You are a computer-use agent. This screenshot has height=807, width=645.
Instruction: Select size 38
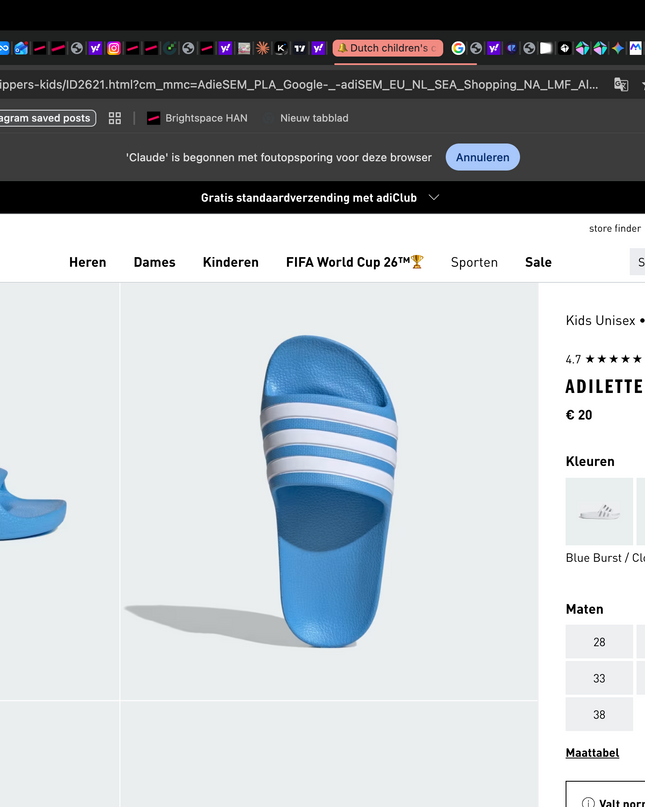pos(599,714)
